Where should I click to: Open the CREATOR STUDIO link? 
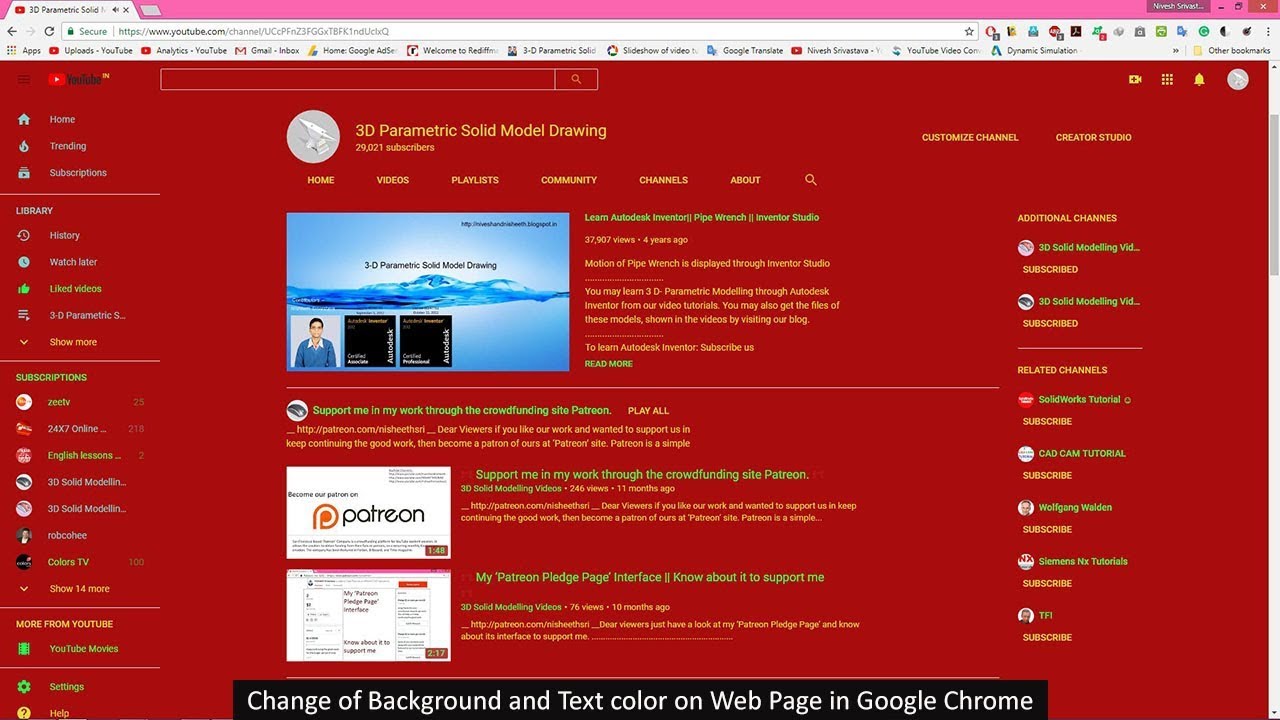(1093, 137)
